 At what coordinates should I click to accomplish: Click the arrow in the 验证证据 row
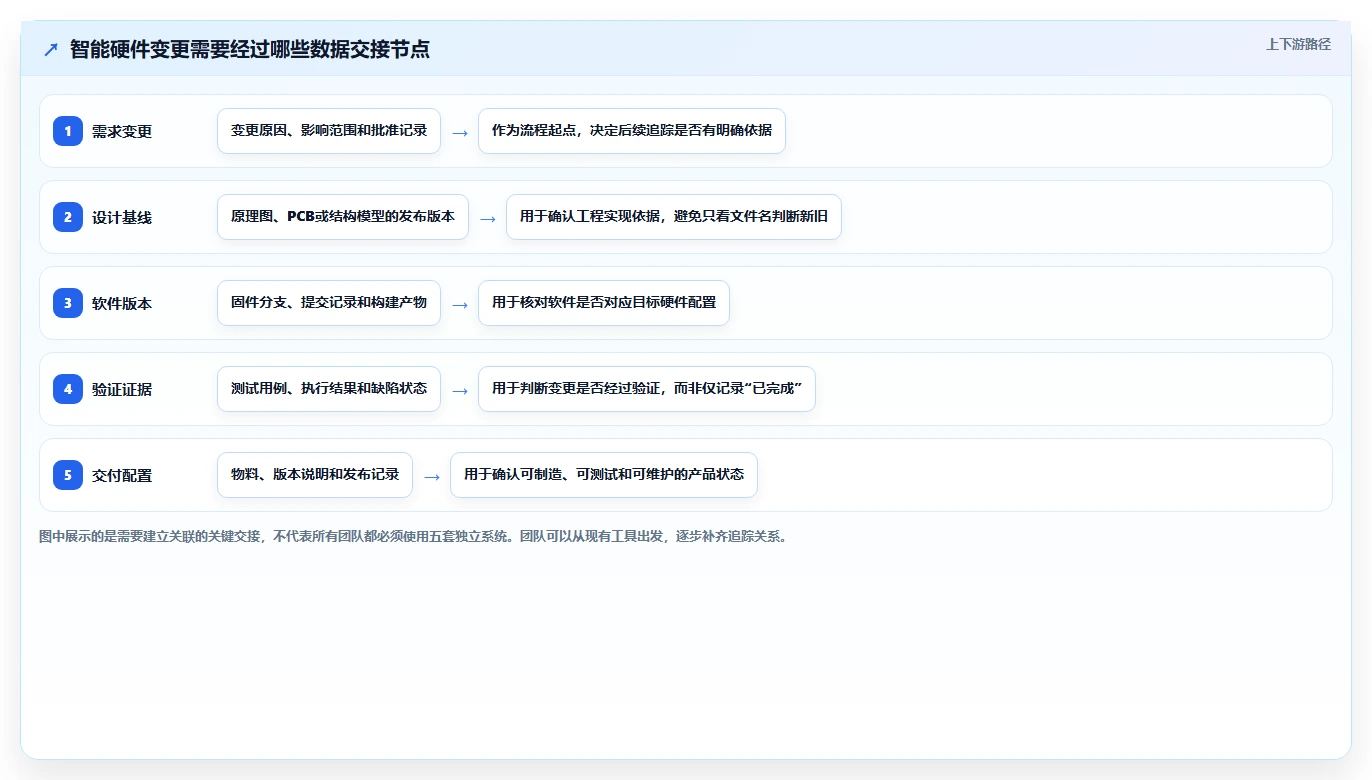tap(460, 390)
